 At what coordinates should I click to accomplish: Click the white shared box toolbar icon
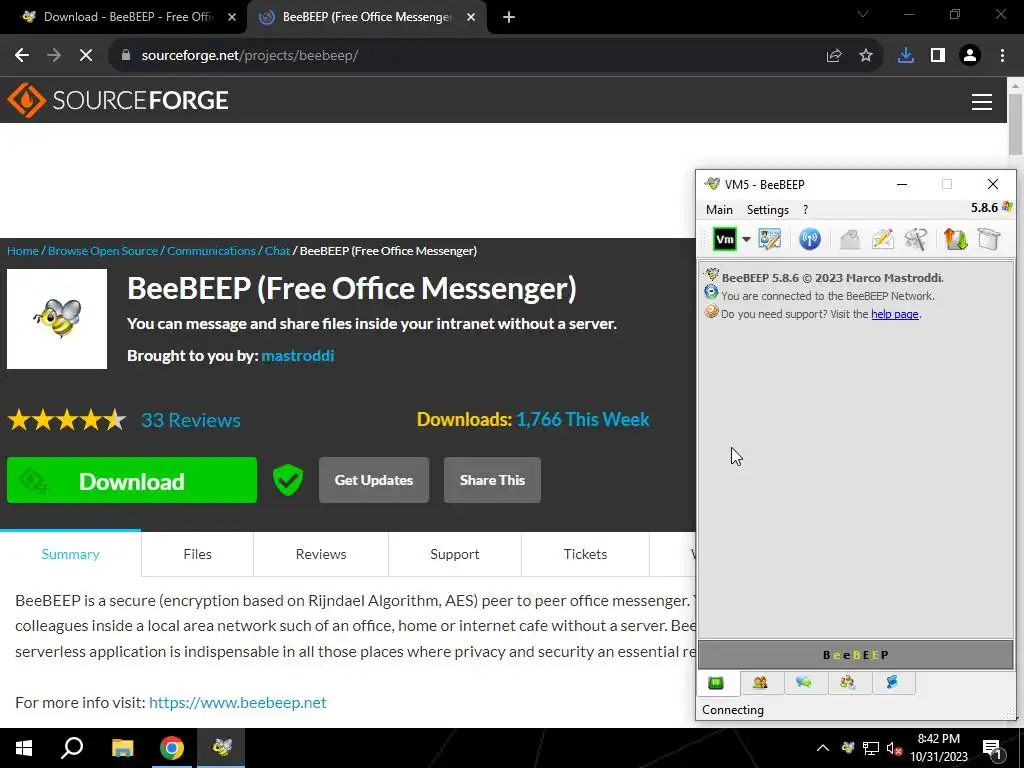click(989, 239)
